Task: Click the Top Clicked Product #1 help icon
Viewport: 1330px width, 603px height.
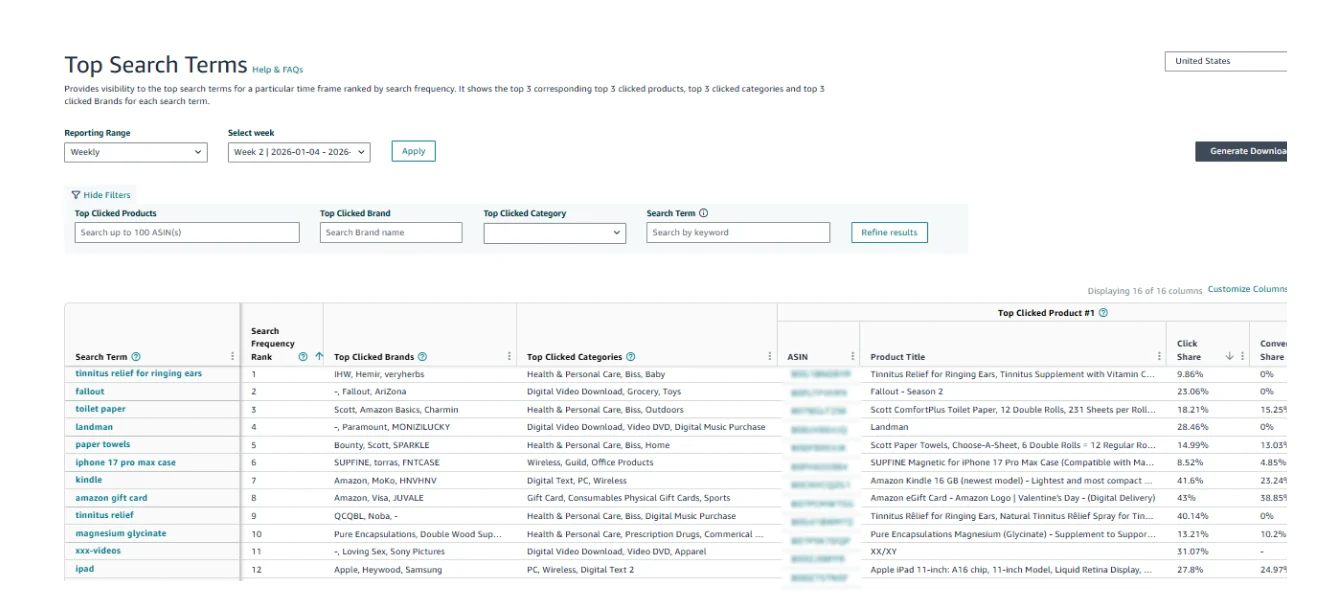Action: click(x=1102, y=313)
